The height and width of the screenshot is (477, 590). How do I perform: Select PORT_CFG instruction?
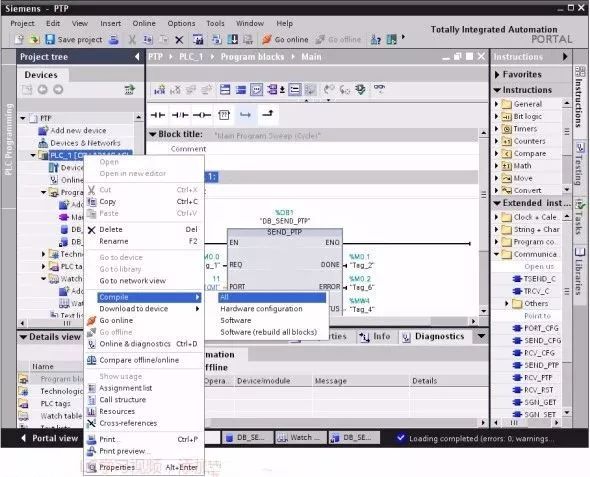point(536,328)
